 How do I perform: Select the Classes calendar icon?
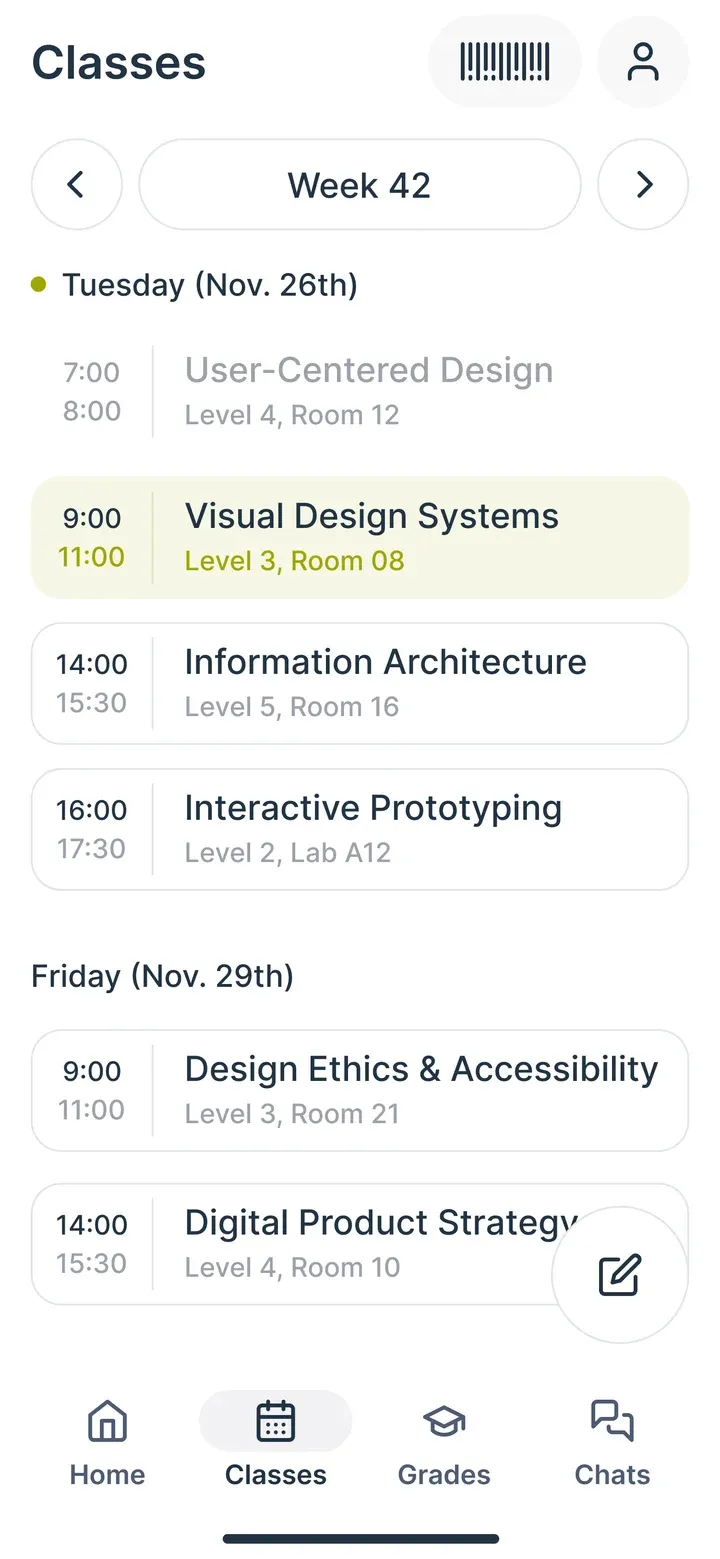(276, 1421)
